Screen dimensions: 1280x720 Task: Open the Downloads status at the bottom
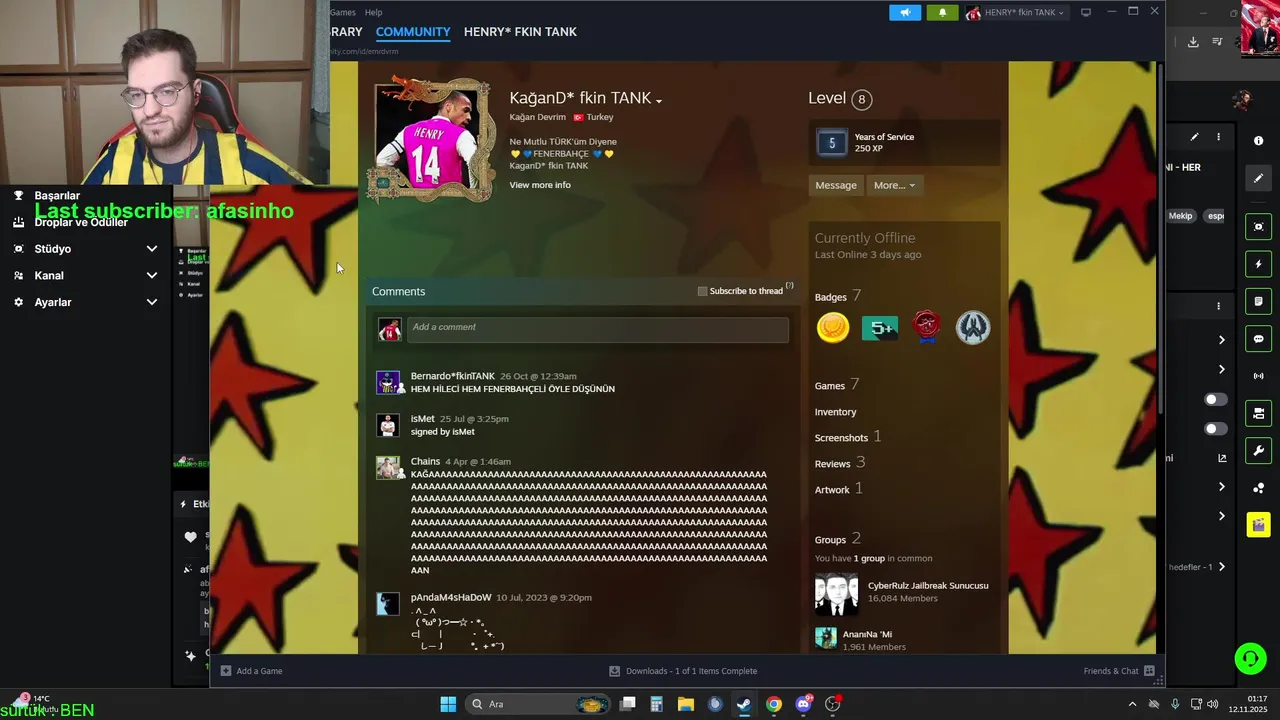[x=683, y=671]
